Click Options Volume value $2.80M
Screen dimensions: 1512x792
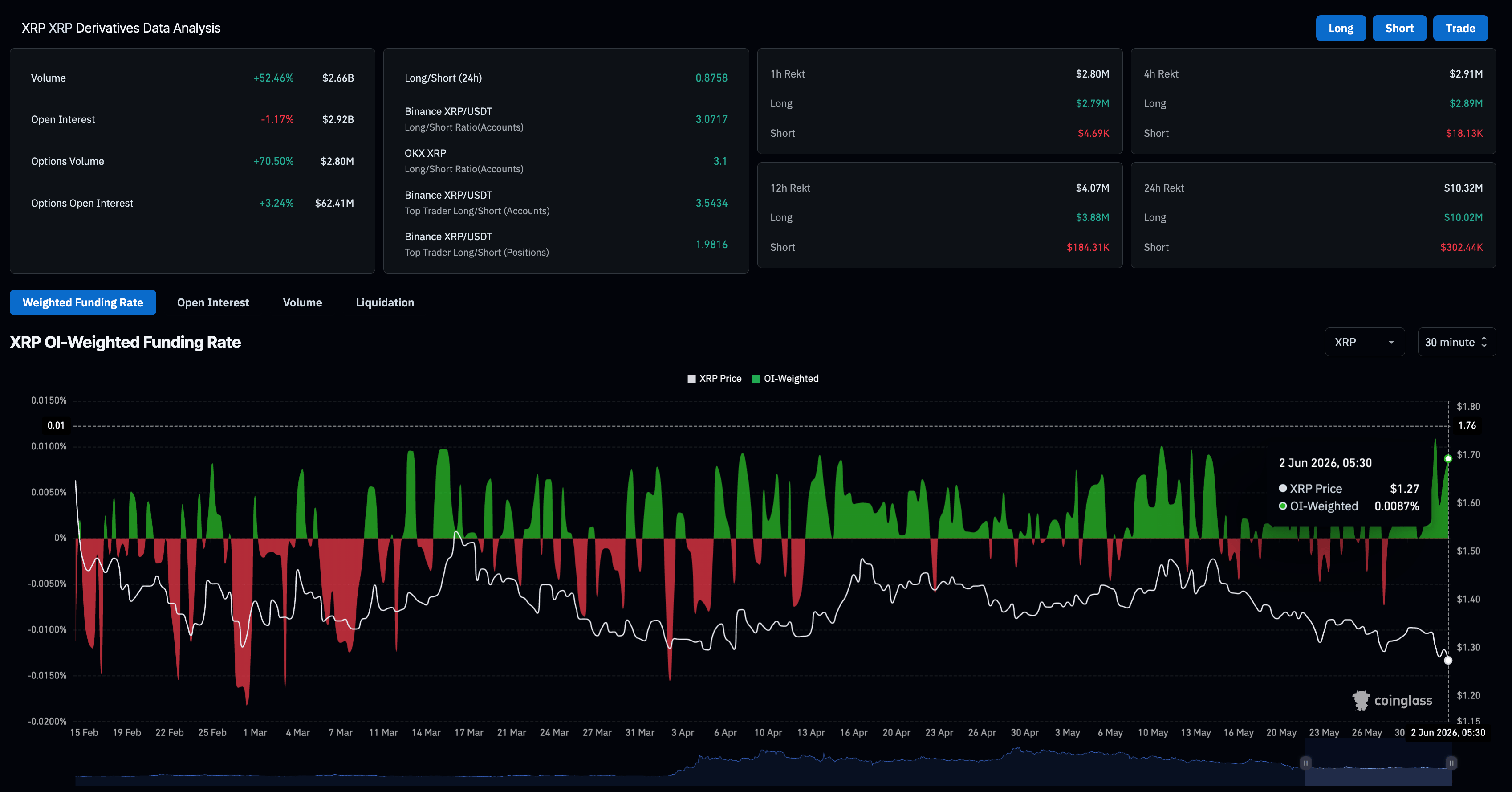tap(337, 161)
